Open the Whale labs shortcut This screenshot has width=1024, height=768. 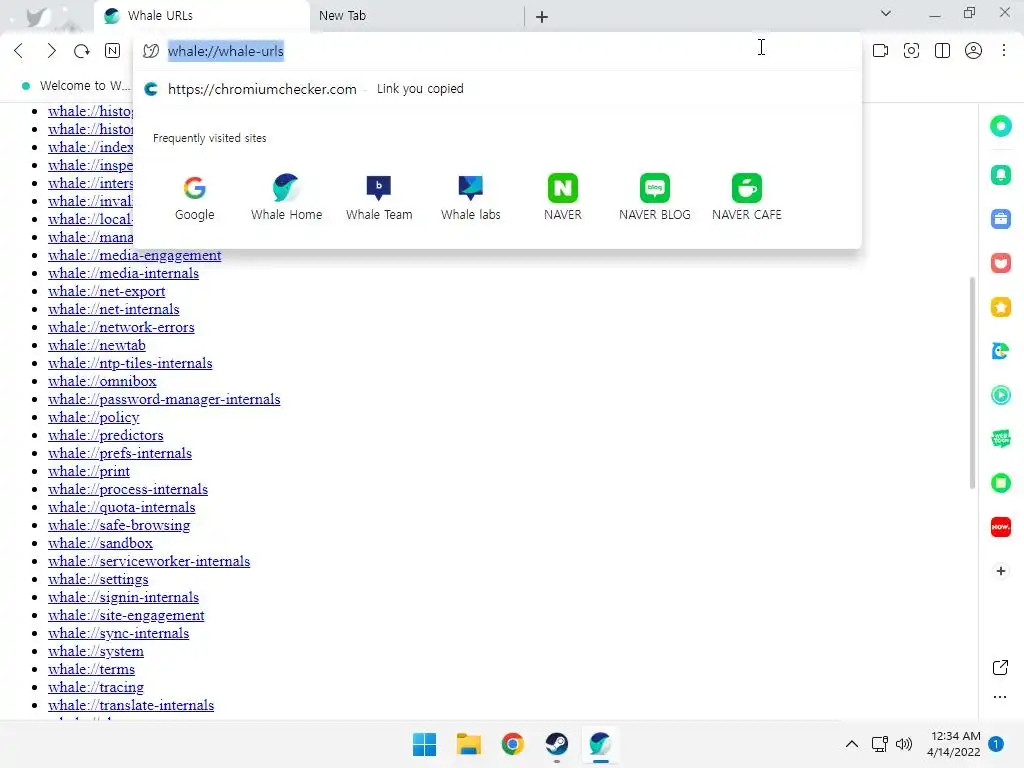pyautogui.click(x=470, y=199)
